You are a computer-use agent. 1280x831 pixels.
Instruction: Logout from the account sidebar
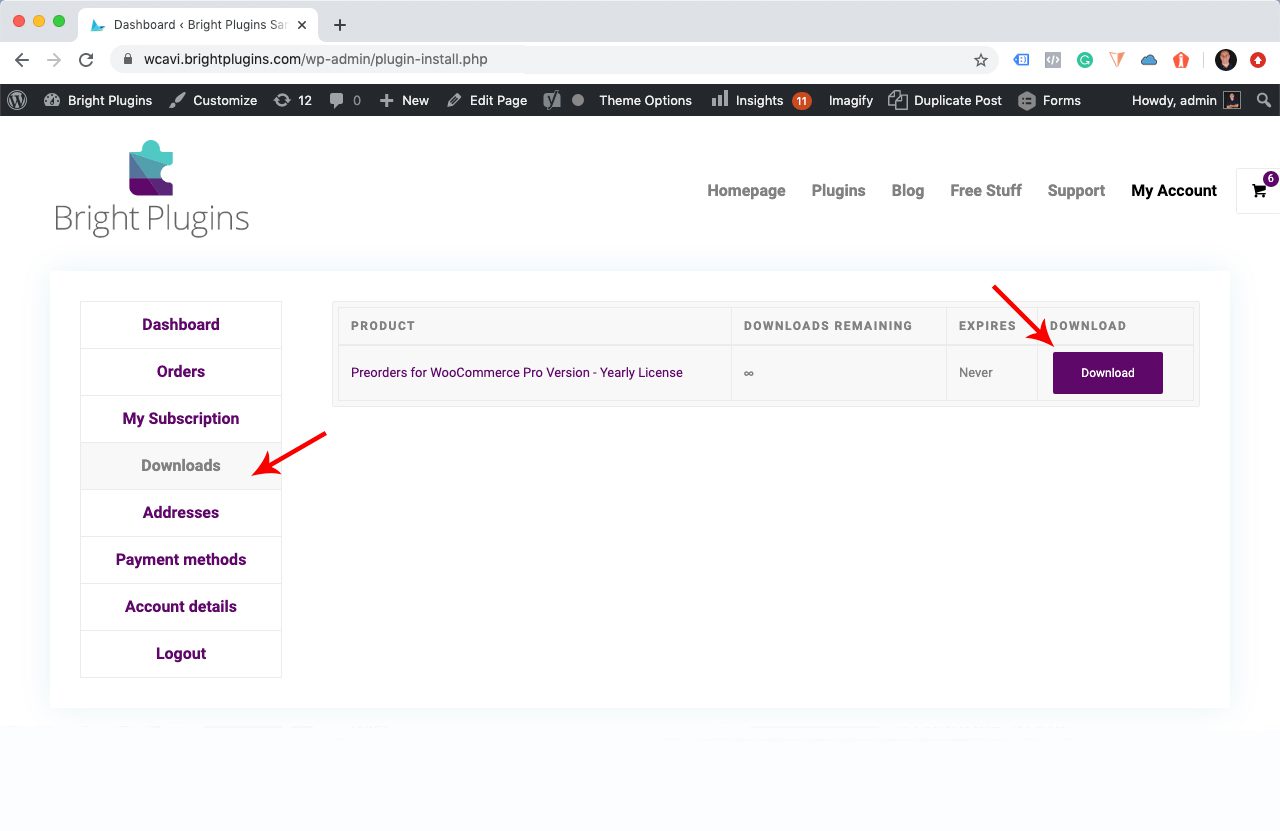181,653
